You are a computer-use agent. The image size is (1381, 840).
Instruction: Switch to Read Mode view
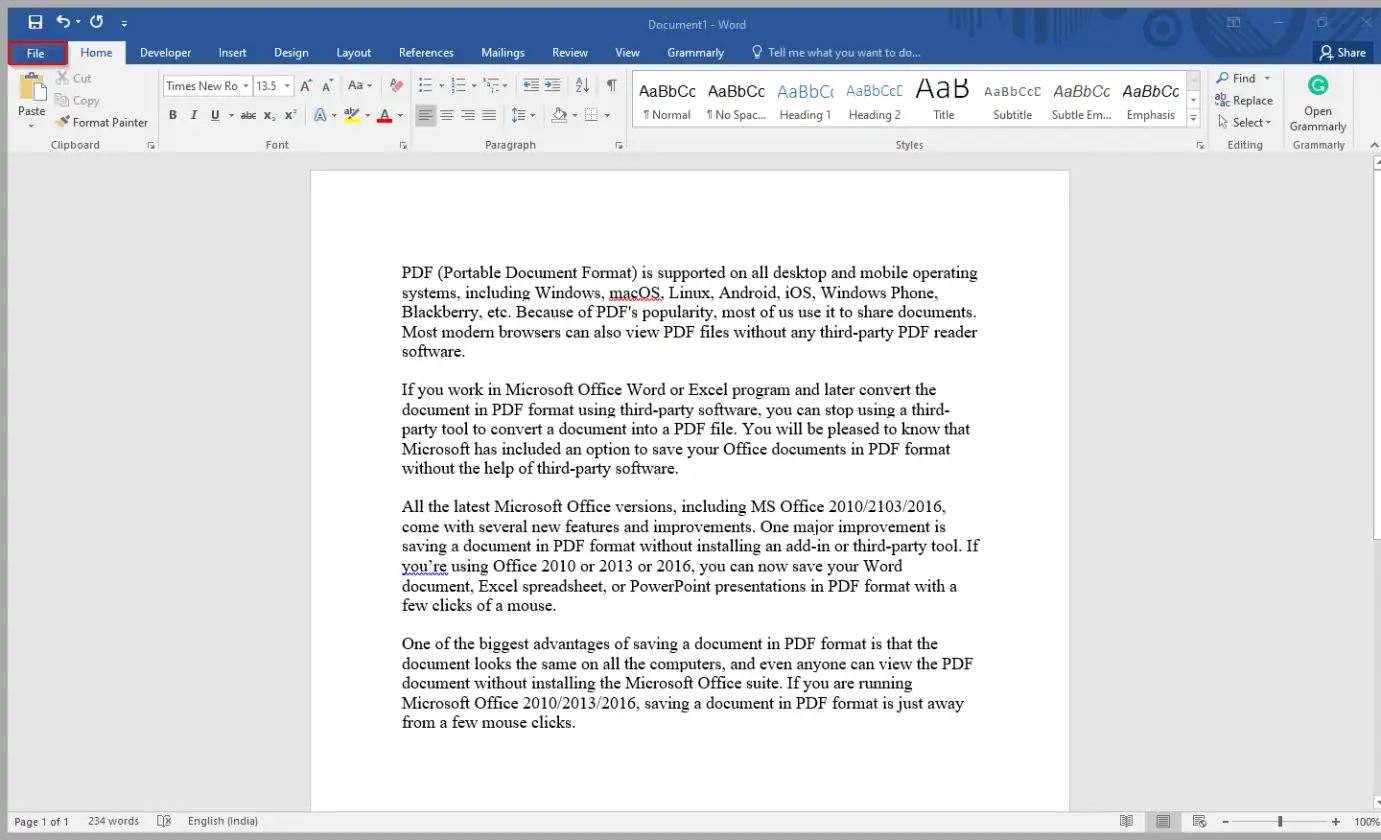coord(1127,821)
